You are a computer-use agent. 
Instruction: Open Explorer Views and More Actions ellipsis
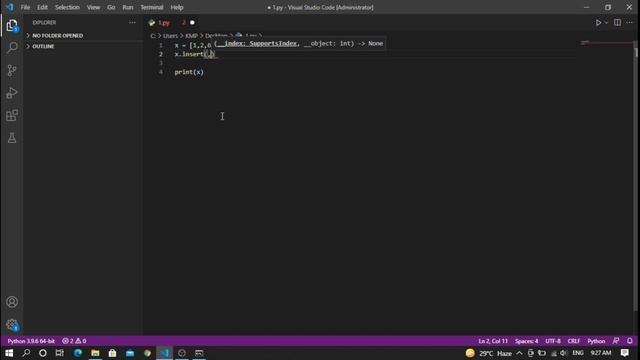pos(132,23)
